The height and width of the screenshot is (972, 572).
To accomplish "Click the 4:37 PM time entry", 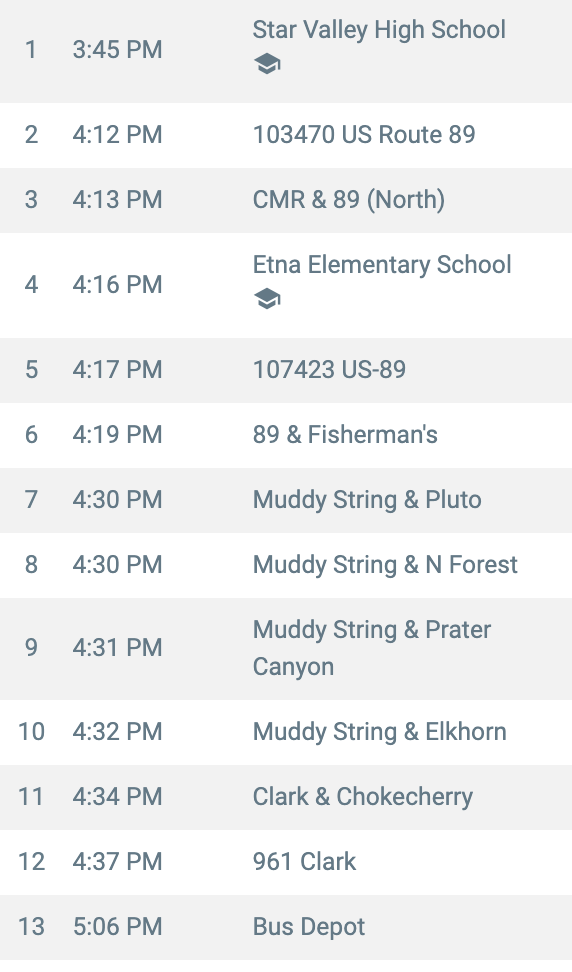I will click(117, 862).
